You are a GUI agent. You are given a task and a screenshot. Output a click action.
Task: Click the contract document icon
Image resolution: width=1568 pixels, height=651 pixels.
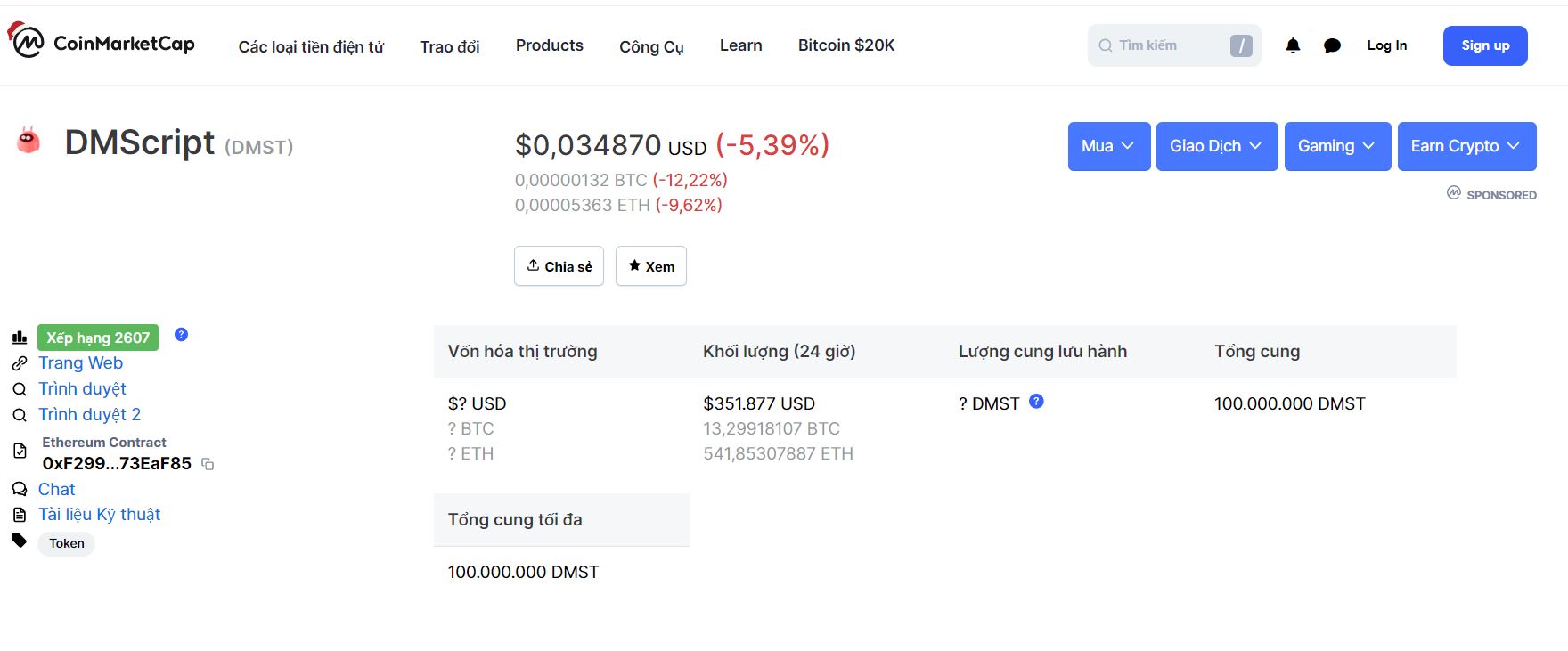coord(20,452)
